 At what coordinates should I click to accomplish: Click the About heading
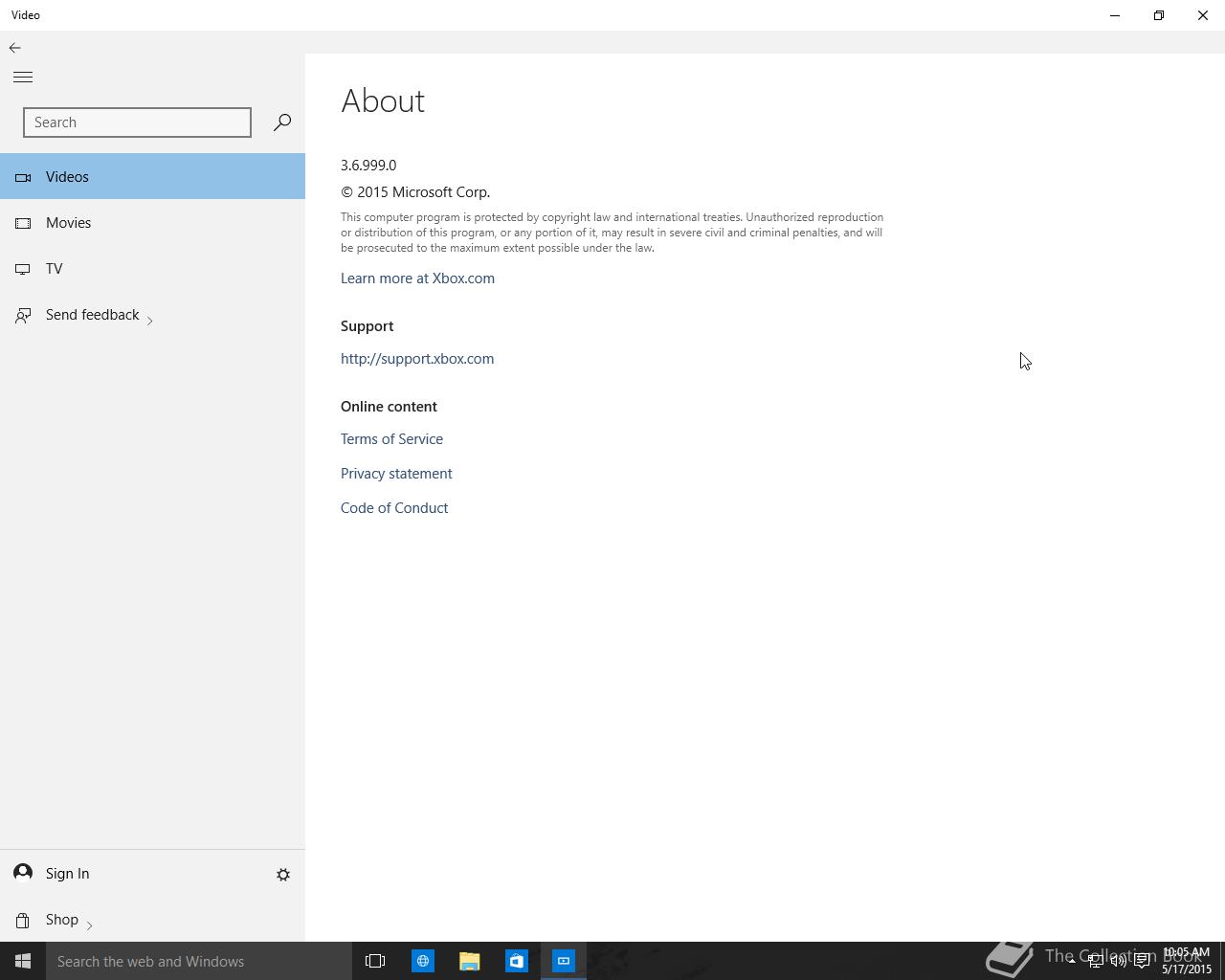click(383, 100)
